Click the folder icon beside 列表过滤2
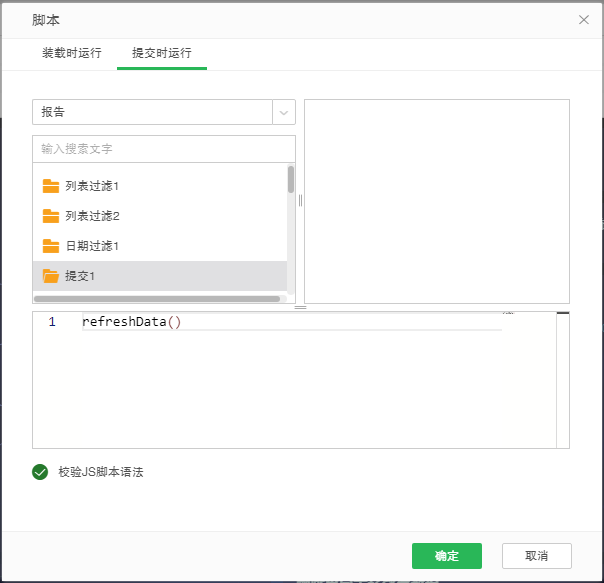604x583 pixels. 51,216
